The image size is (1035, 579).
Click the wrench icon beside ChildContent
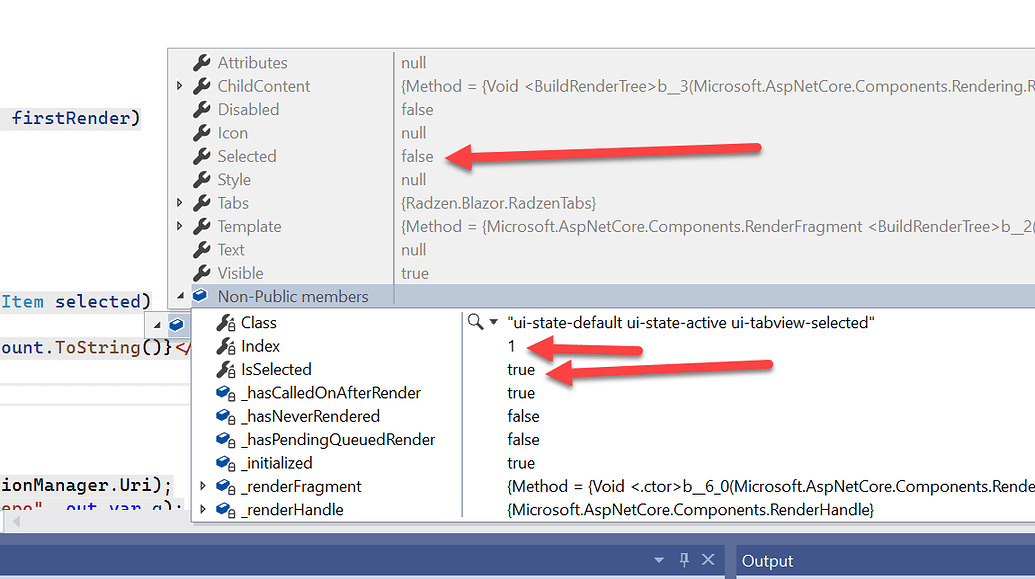202,86
